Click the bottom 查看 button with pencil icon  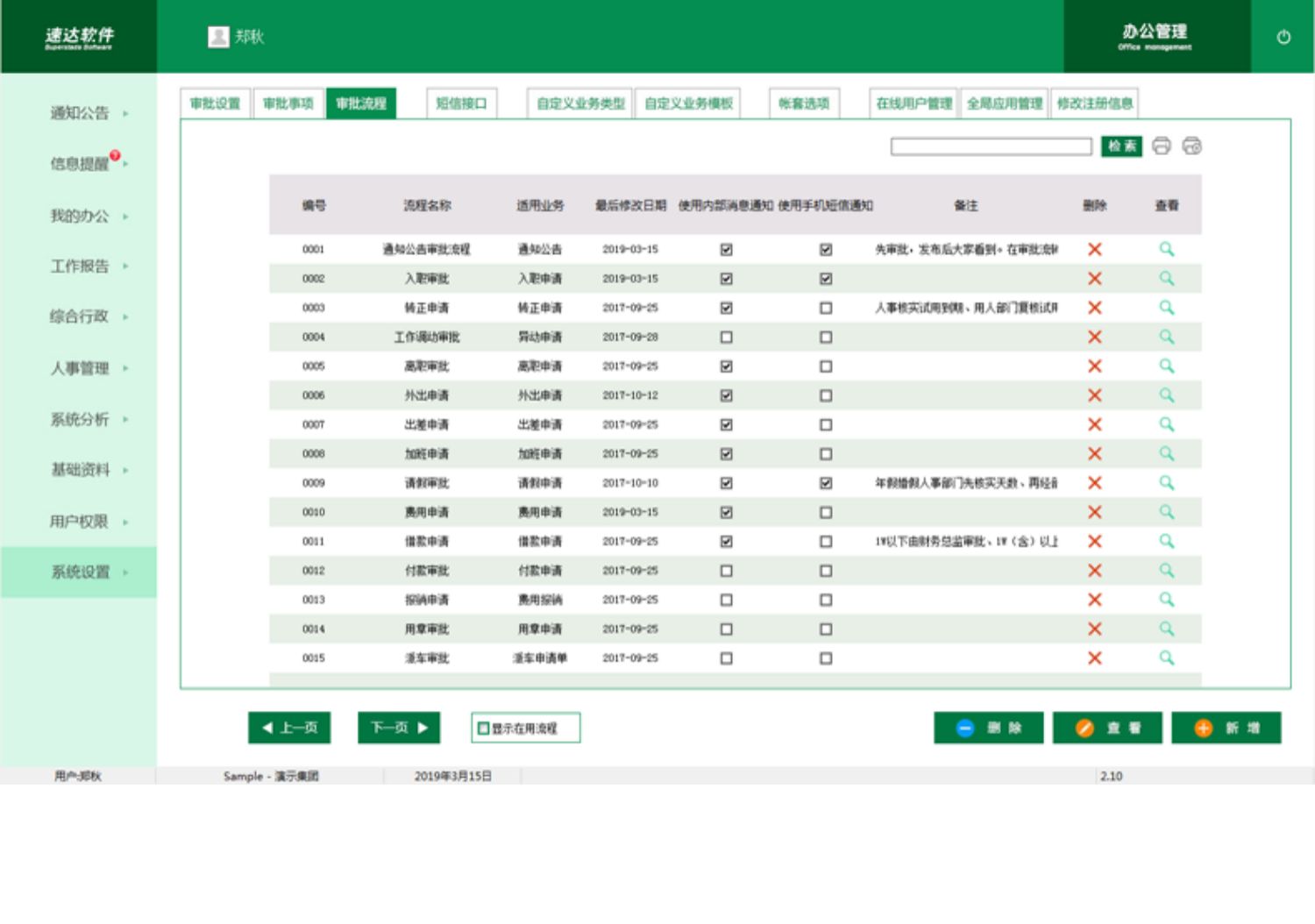1107,728
